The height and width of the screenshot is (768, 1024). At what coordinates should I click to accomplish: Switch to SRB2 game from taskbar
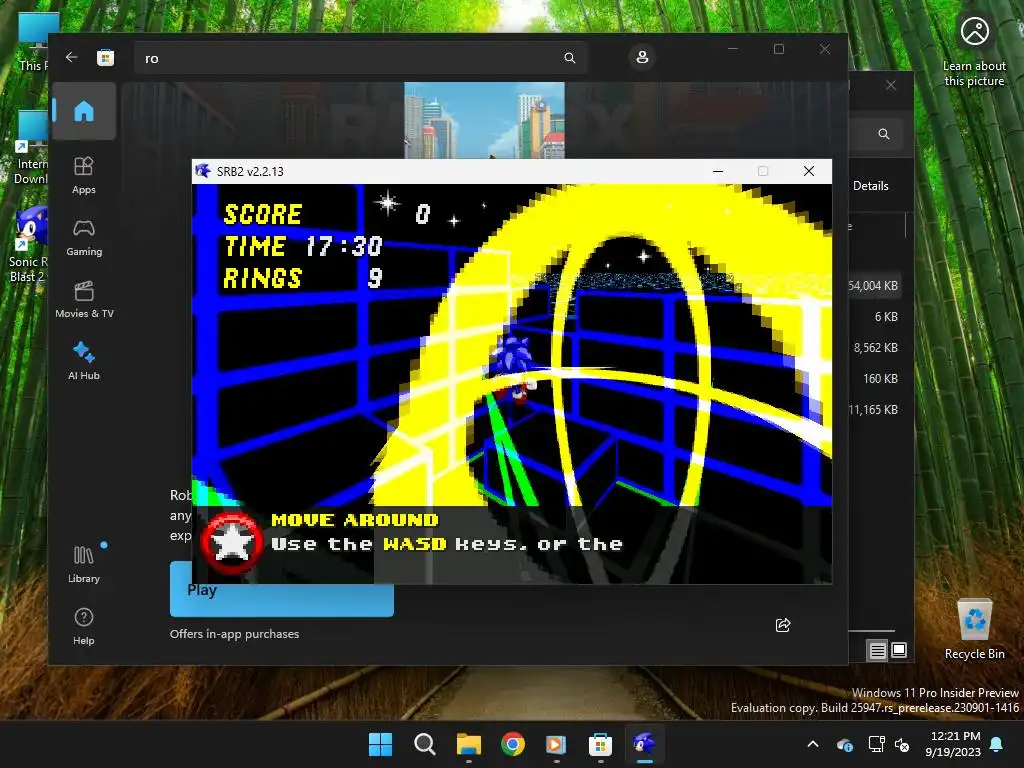645,744
